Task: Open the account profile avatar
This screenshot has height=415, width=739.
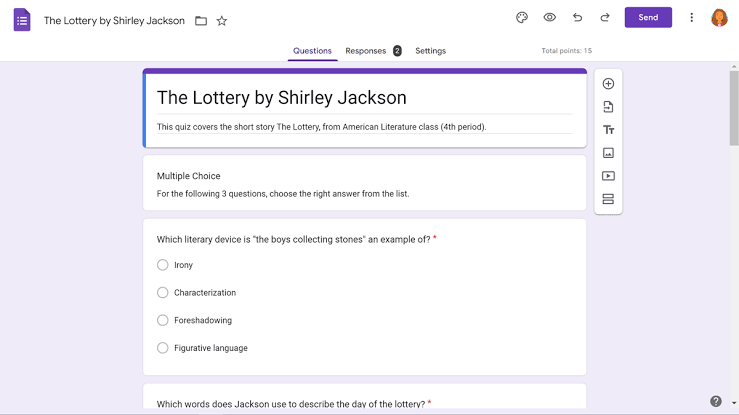Action: coord(719,18)
